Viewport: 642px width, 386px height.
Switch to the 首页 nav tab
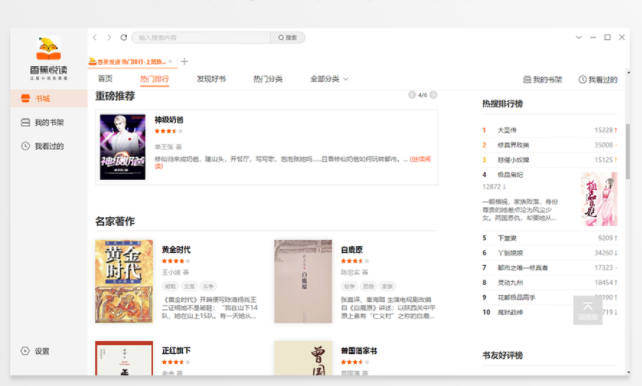coord(105,79)
